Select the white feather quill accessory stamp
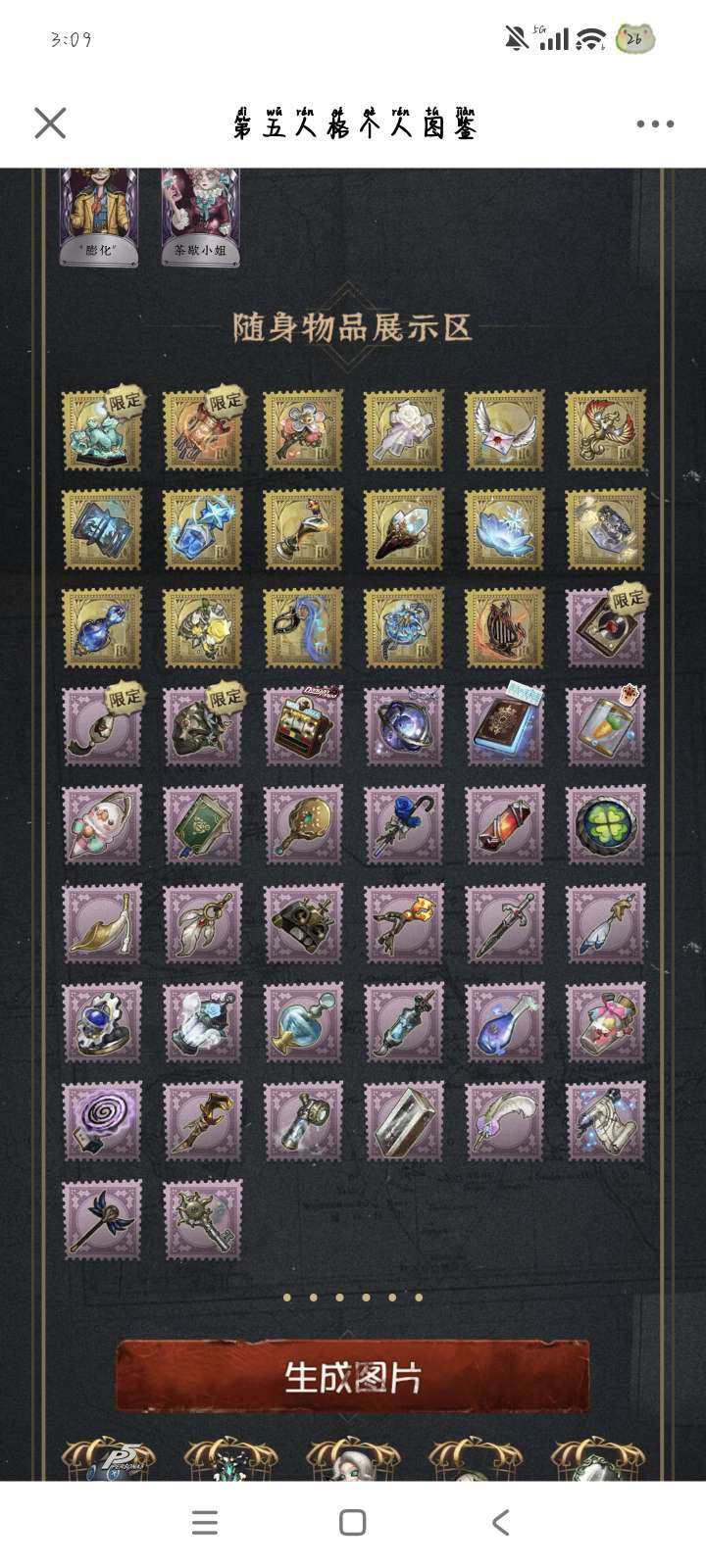The height and width of the screenshot is (1568, 706). point(505,1120)
